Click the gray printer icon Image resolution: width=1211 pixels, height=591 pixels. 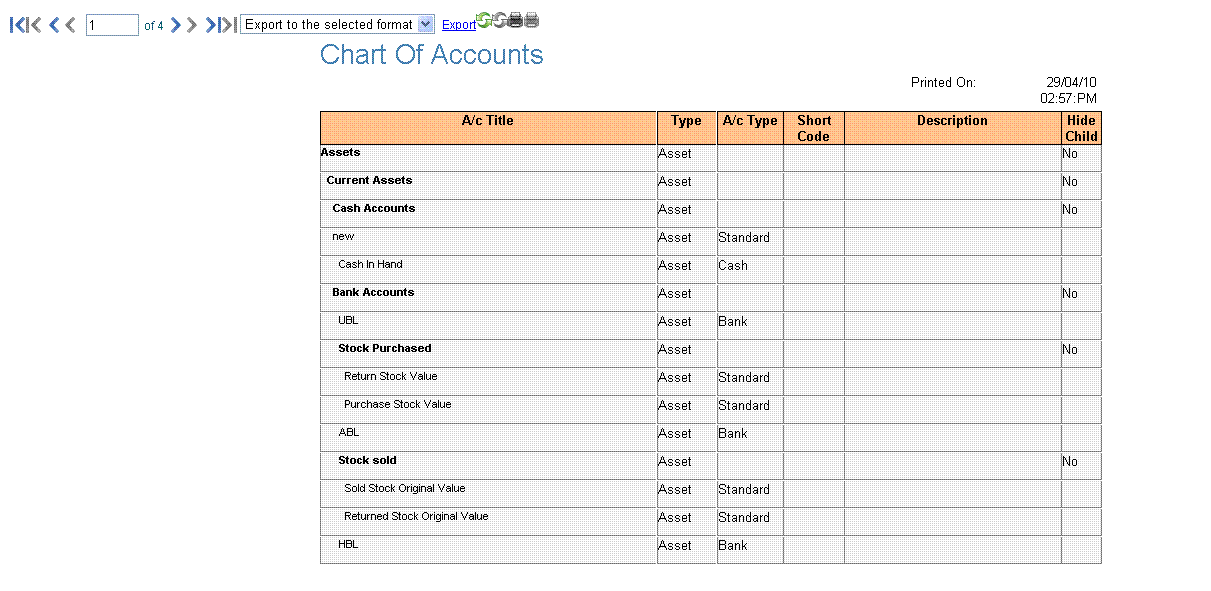click(532, 20)
